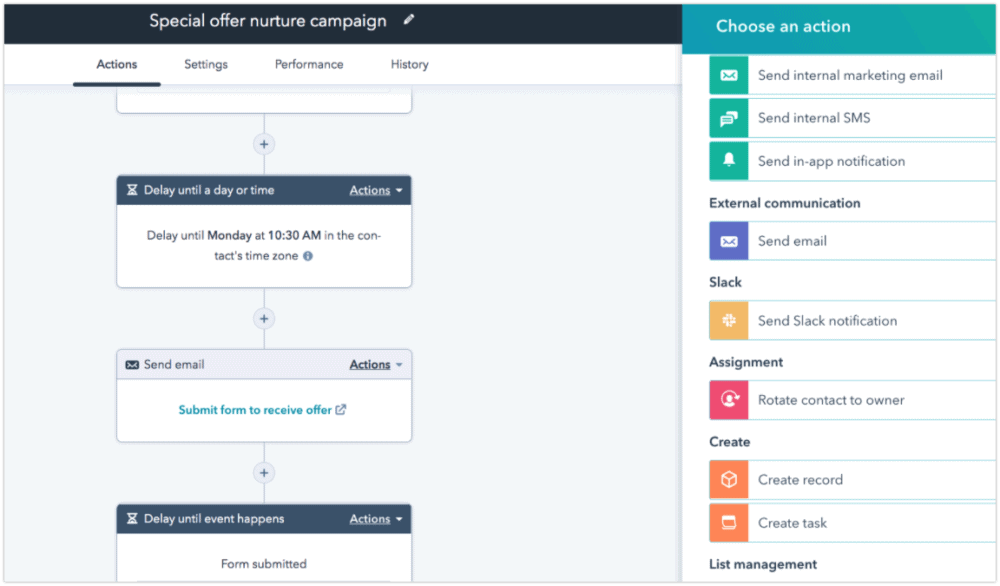Click the Rotate contact to owner icon
The width and height of the screenshot is (1000, 586).
coord(729,399)
